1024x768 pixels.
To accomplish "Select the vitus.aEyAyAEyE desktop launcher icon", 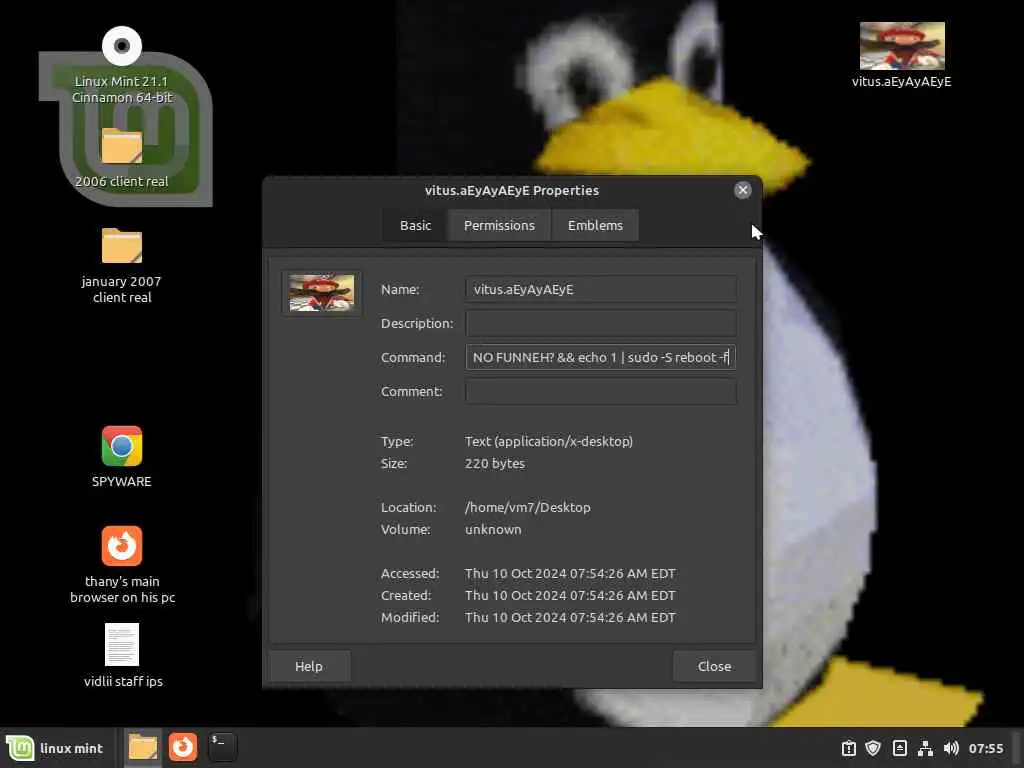I will pyautogui.click(x=902, y=46).
